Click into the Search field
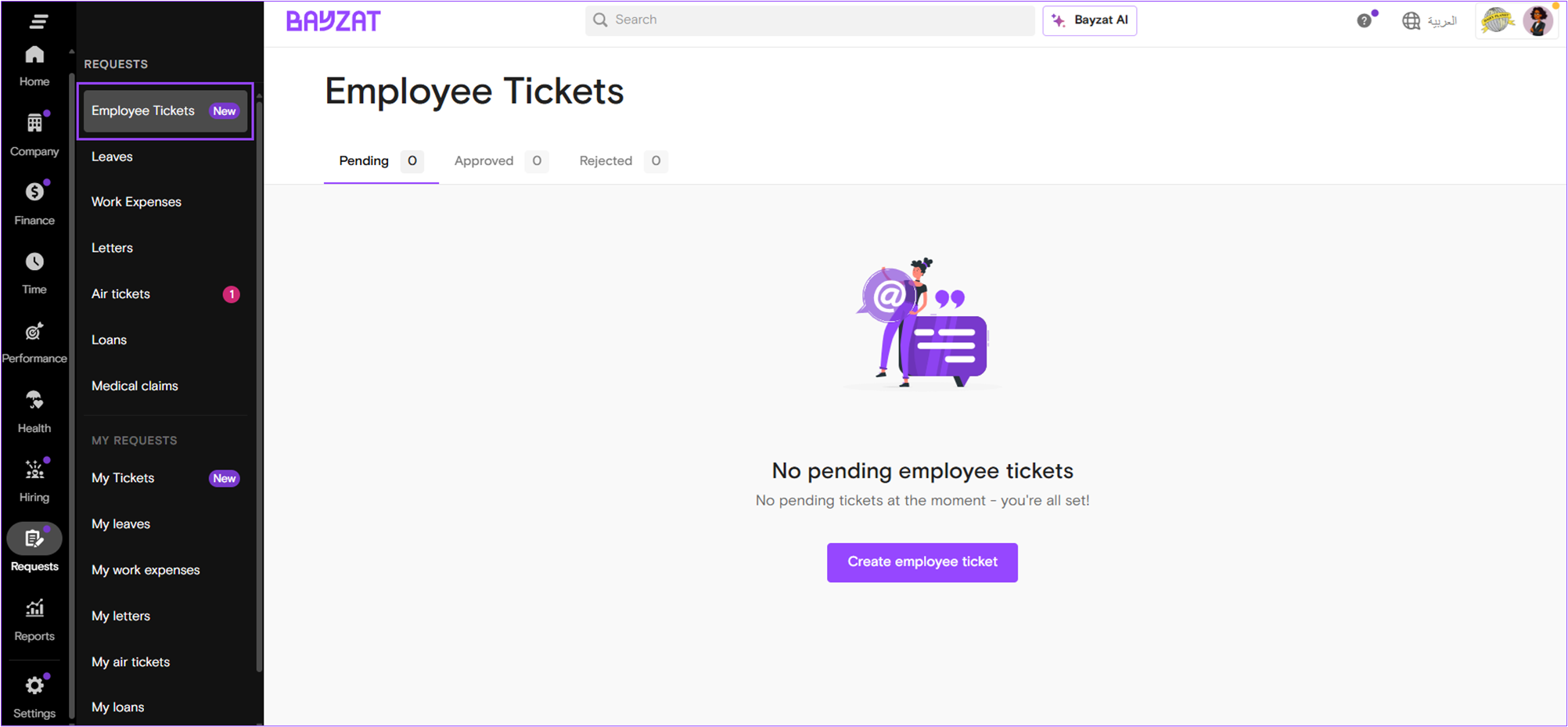Image resolution: width=1568 pixels, height=727 pixels. click(810, 20)
